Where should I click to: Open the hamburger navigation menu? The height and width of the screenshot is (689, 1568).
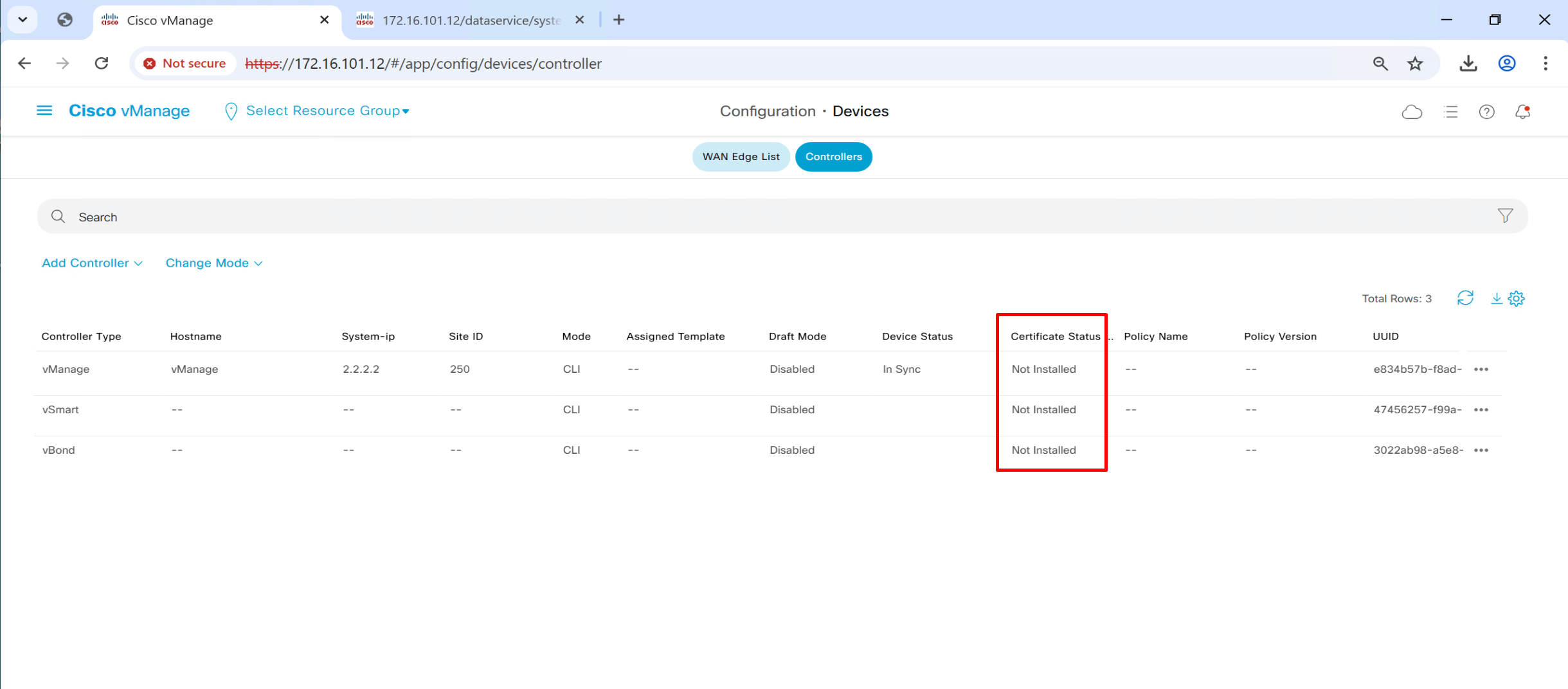pos(44,111)
